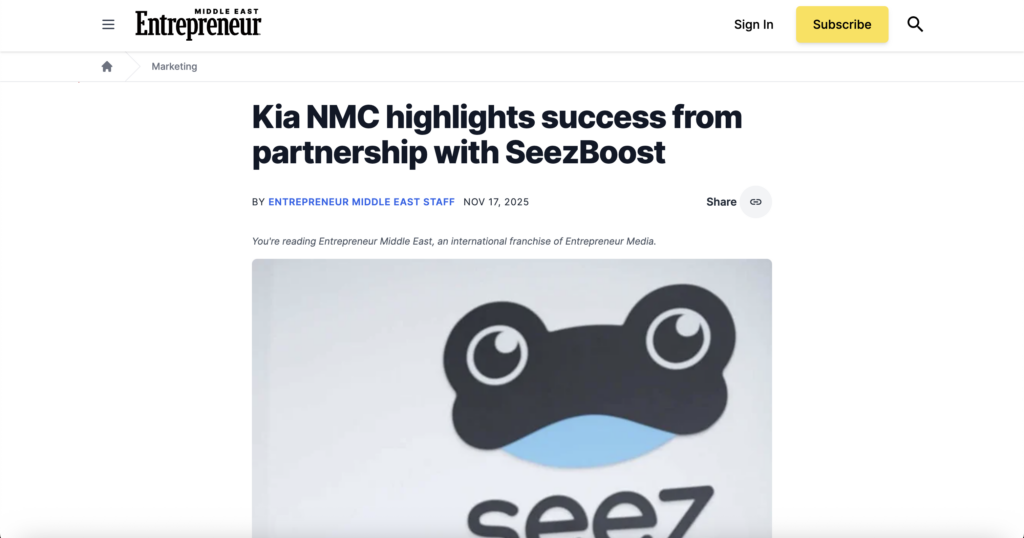Click the BY label before the author name

click(x=258, y=202)
